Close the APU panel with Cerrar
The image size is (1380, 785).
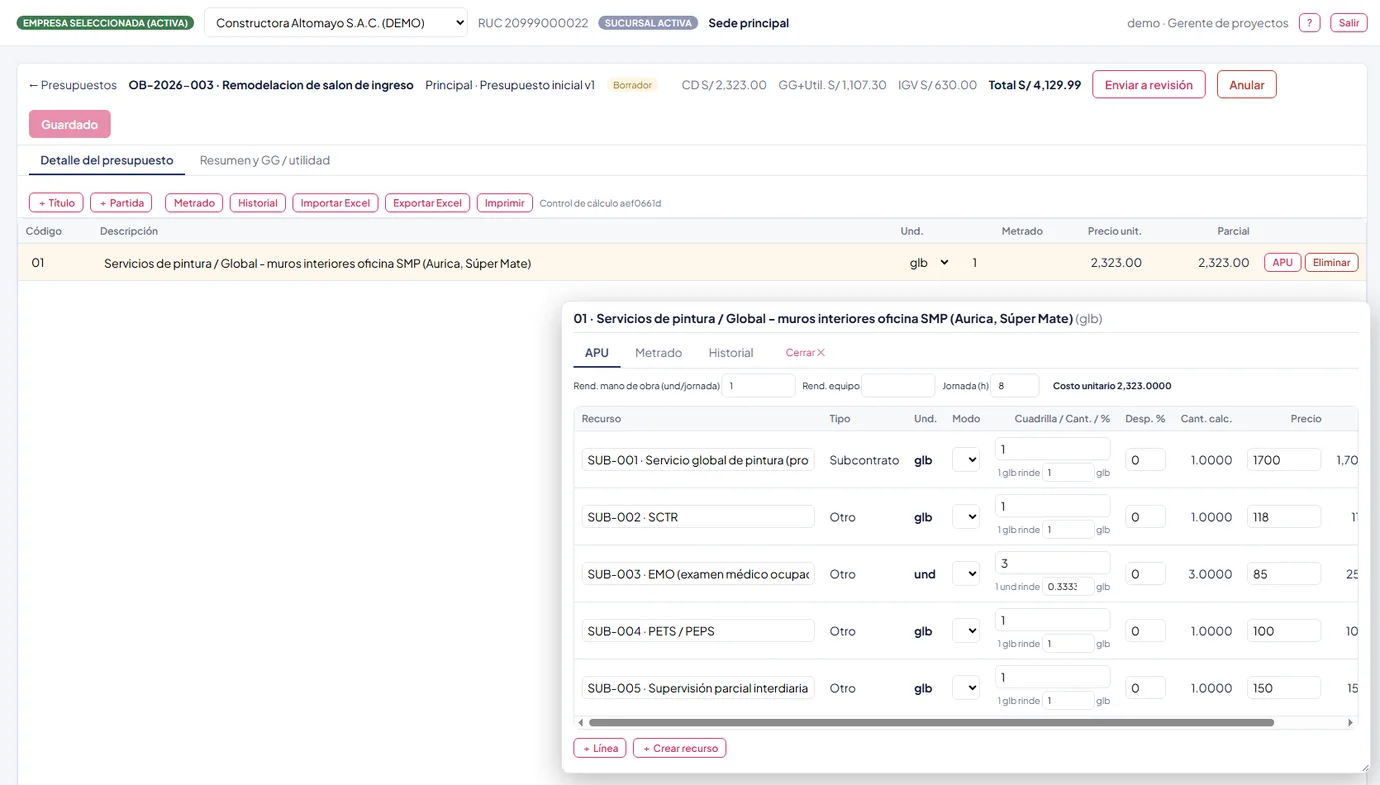point(805,353)
